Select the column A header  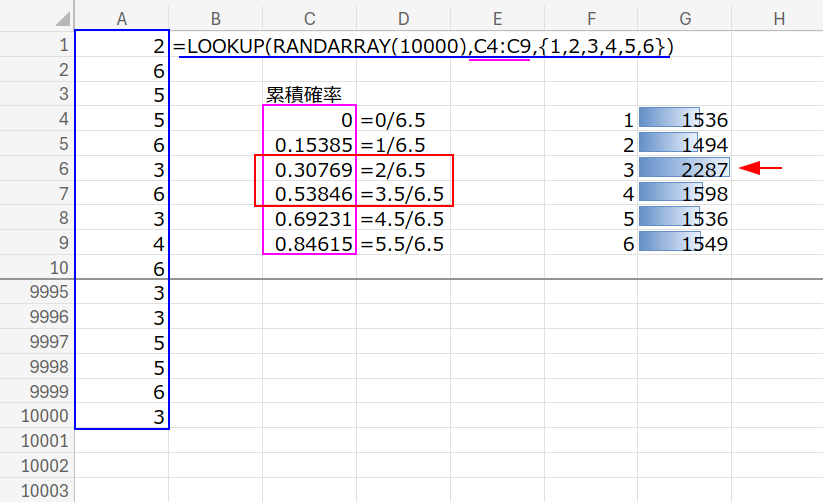[122, 15]
